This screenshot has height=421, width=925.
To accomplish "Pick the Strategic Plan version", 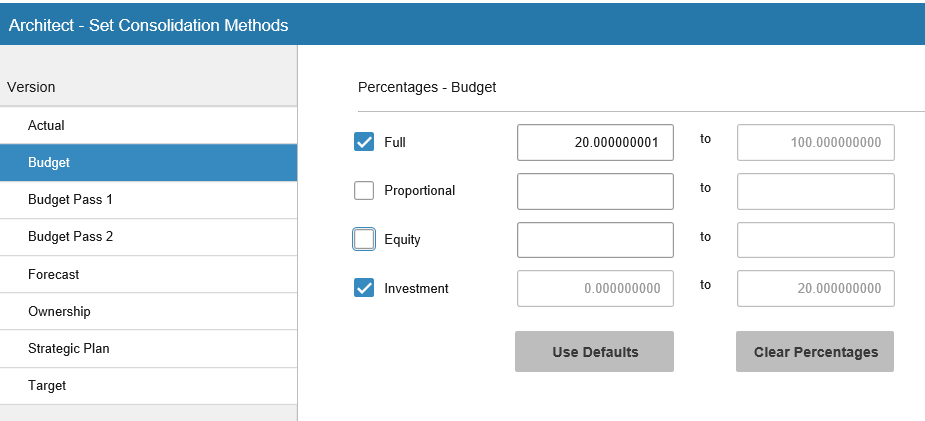I will point(148,349).
